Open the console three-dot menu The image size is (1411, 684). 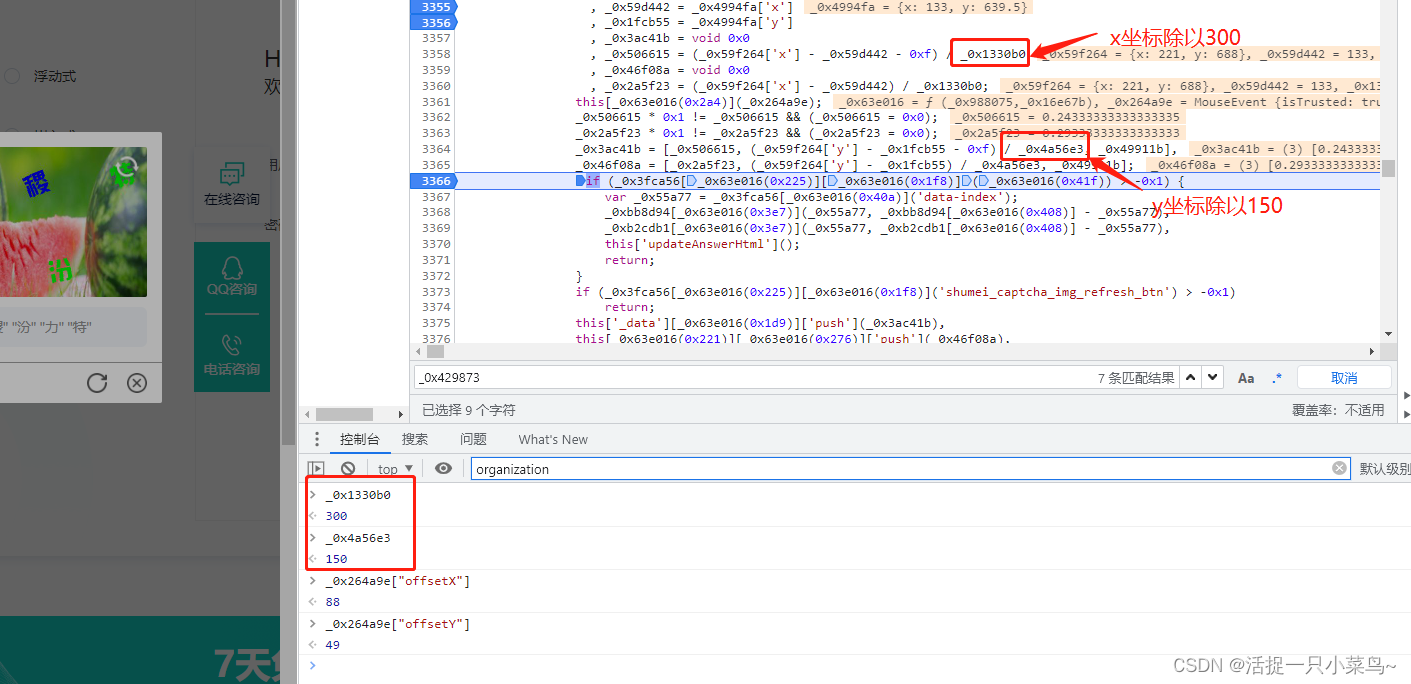coord(317,439)
